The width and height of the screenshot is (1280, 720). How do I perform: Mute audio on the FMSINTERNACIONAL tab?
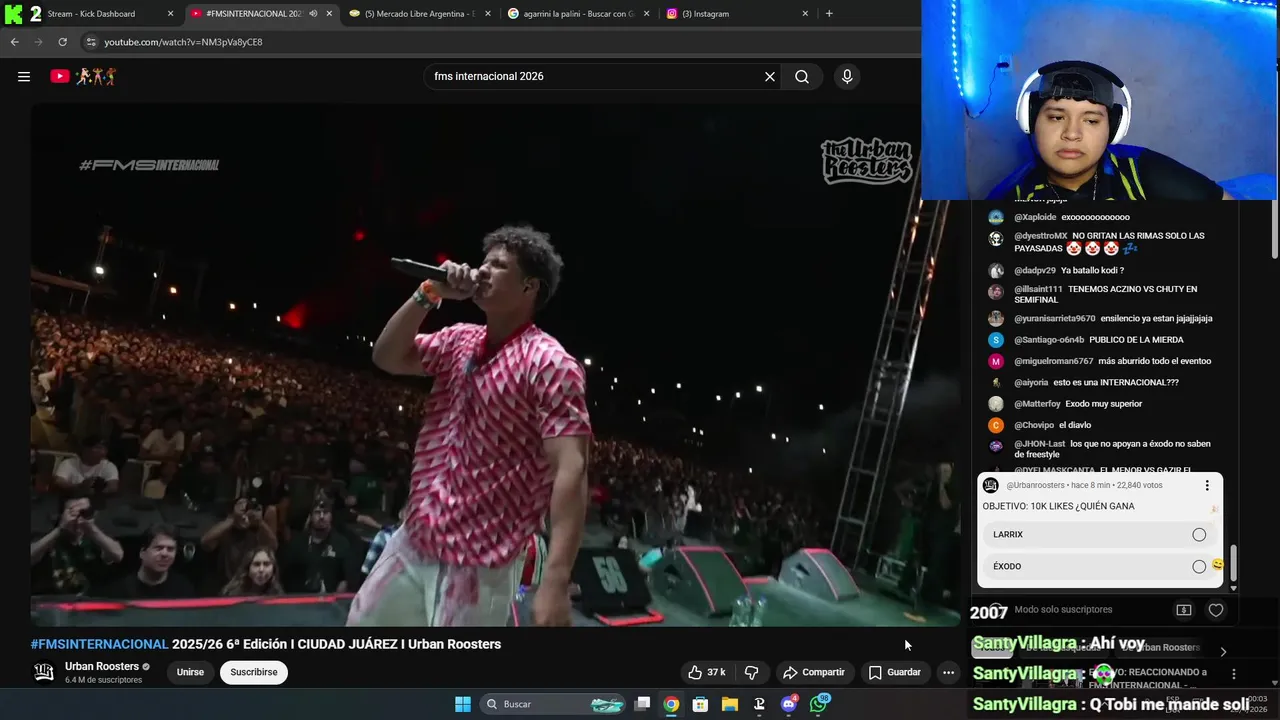314,14
